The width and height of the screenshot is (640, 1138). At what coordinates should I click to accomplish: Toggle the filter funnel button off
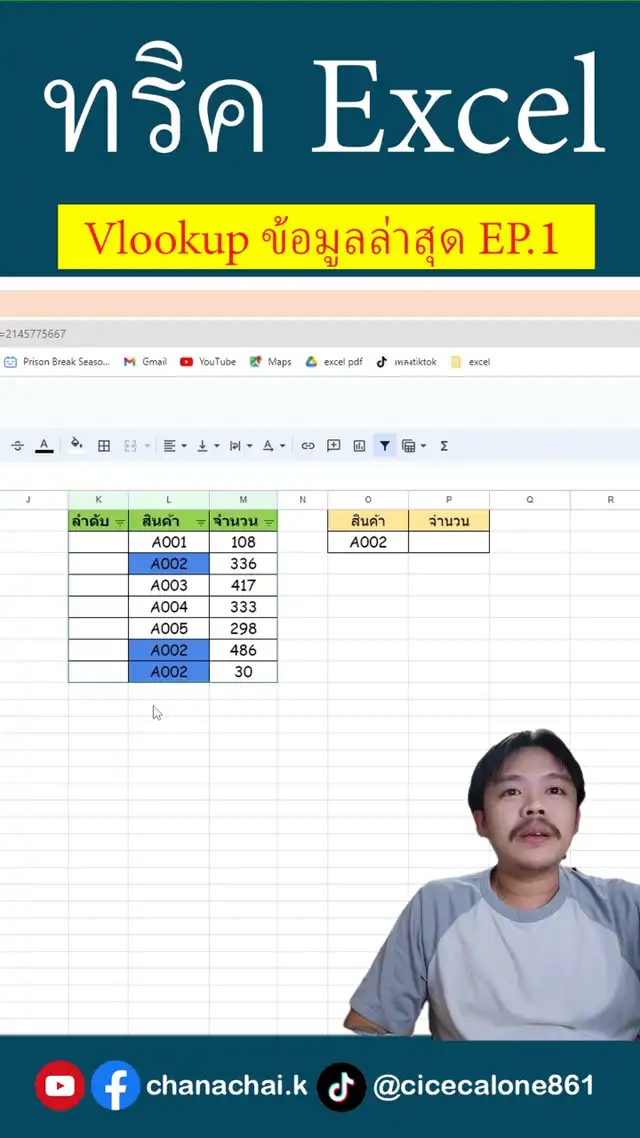pos(384,446)
